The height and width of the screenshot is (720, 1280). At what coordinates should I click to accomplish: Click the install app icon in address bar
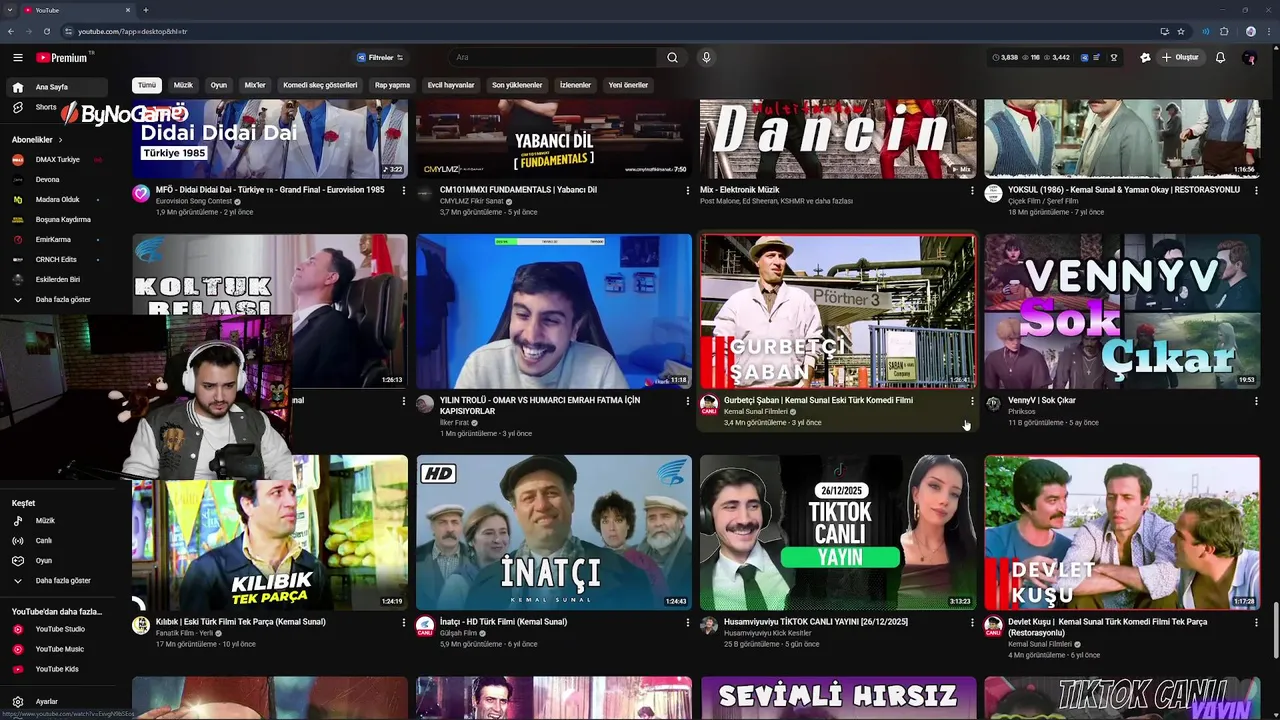1164,31
